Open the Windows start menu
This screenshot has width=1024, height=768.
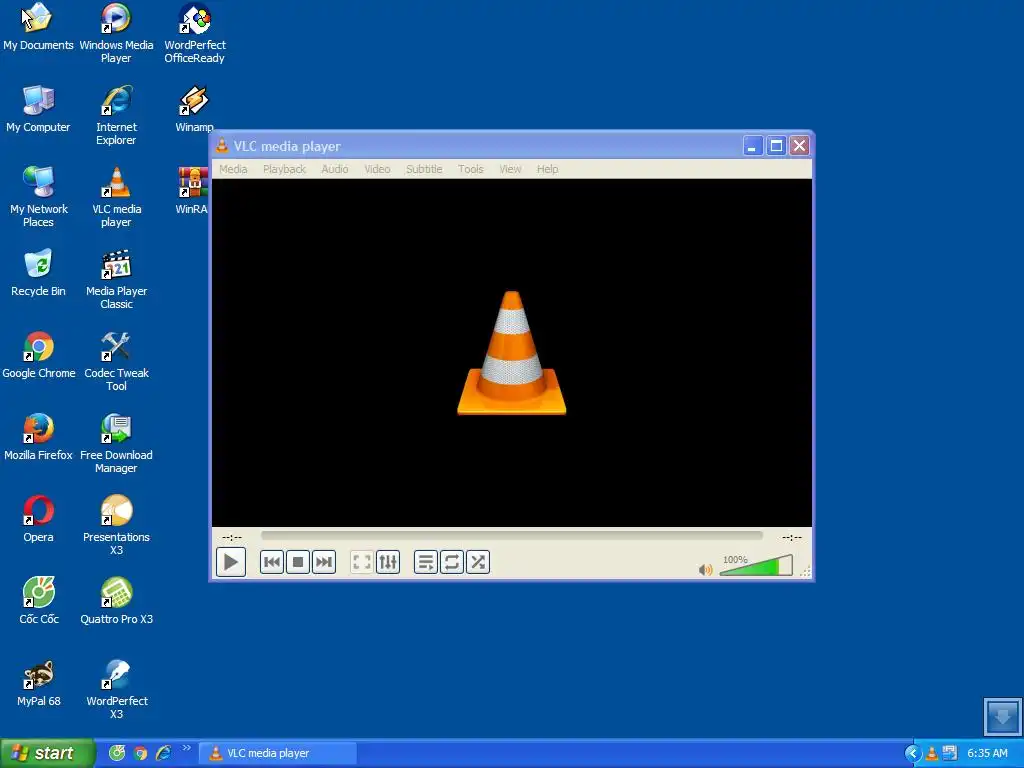tap(47, 753)
